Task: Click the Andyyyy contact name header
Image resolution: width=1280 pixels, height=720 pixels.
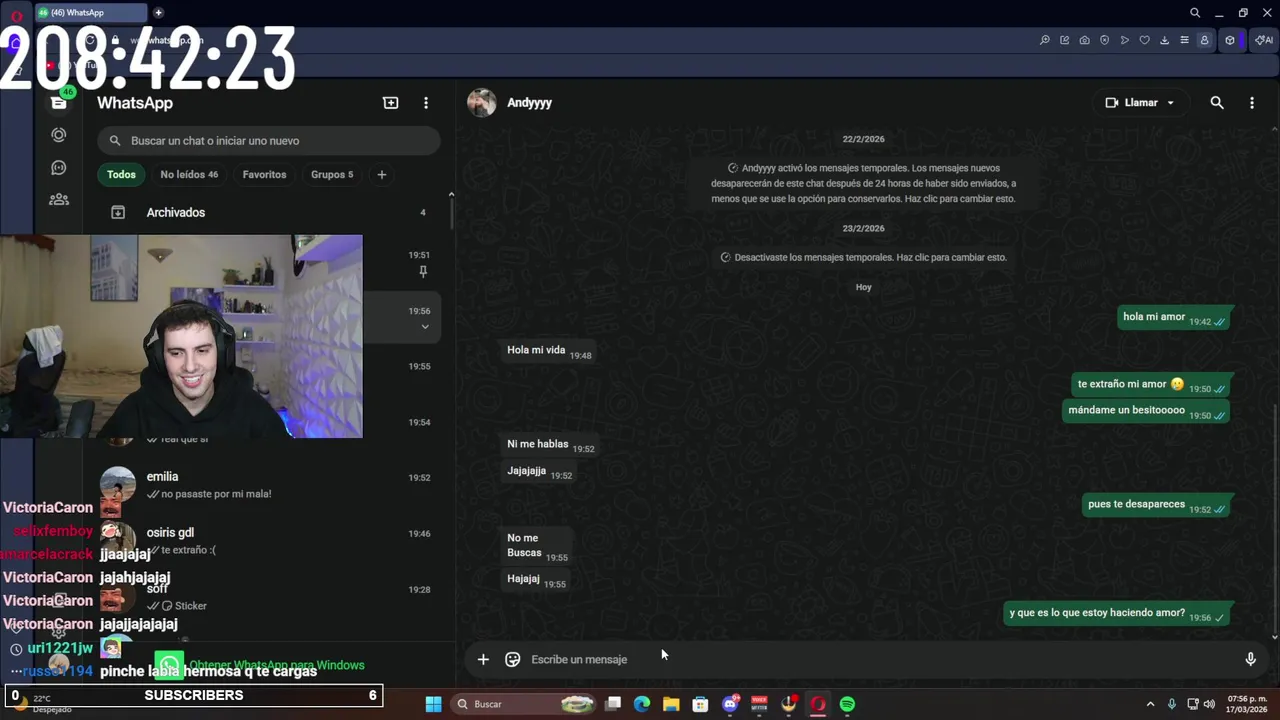Action: [529, 103]
